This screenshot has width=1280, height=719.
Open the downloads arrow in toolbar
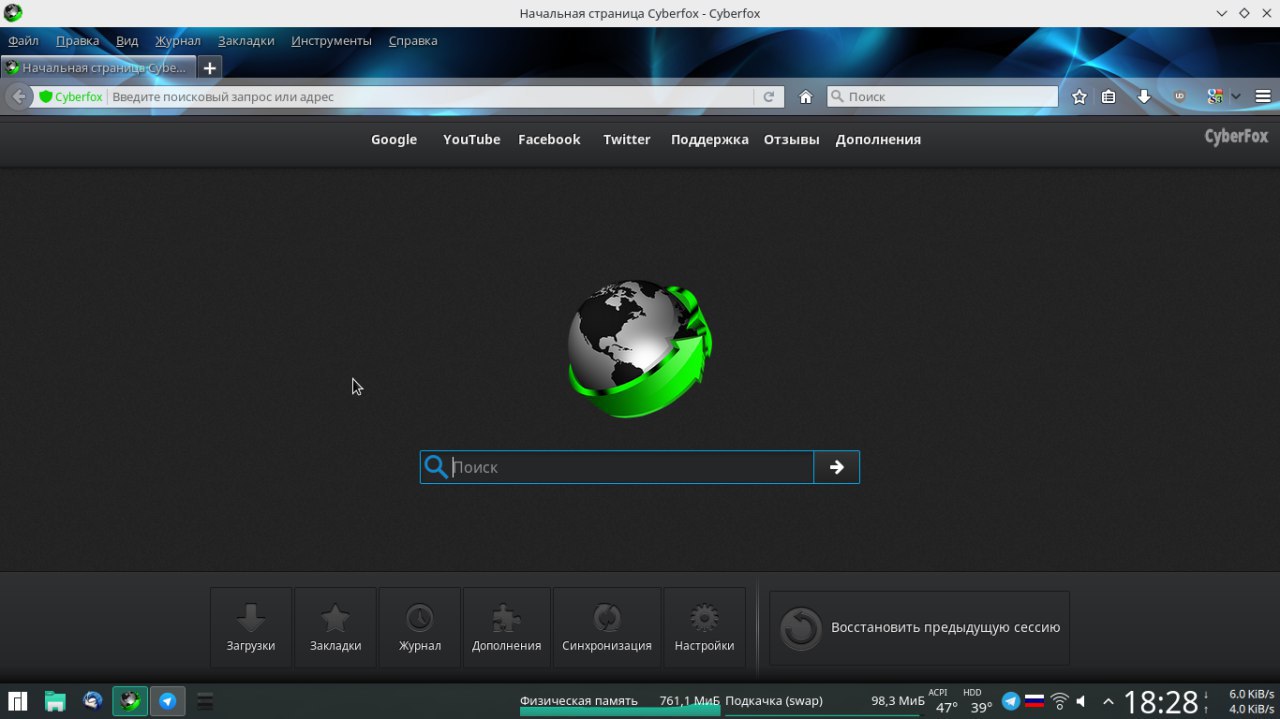tap(1144, 97)
